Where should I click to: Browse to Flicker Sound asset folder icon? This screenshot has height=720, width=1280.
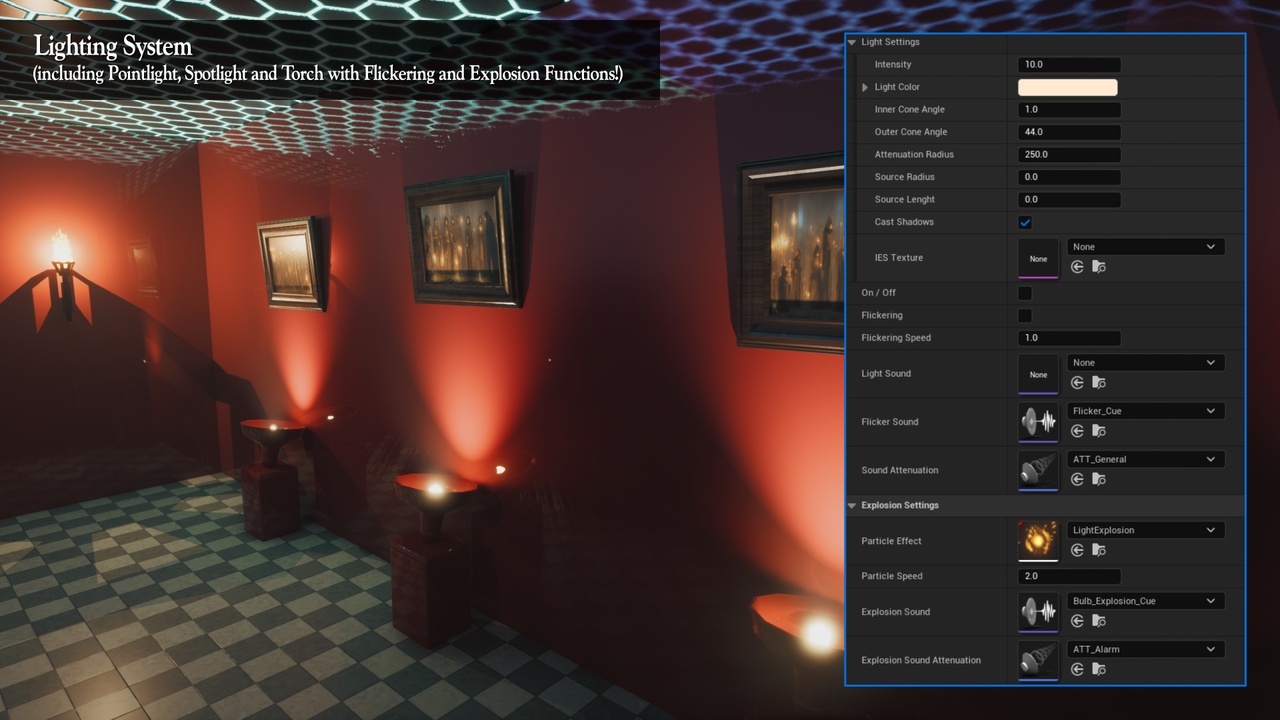(x=1098, y=431)
